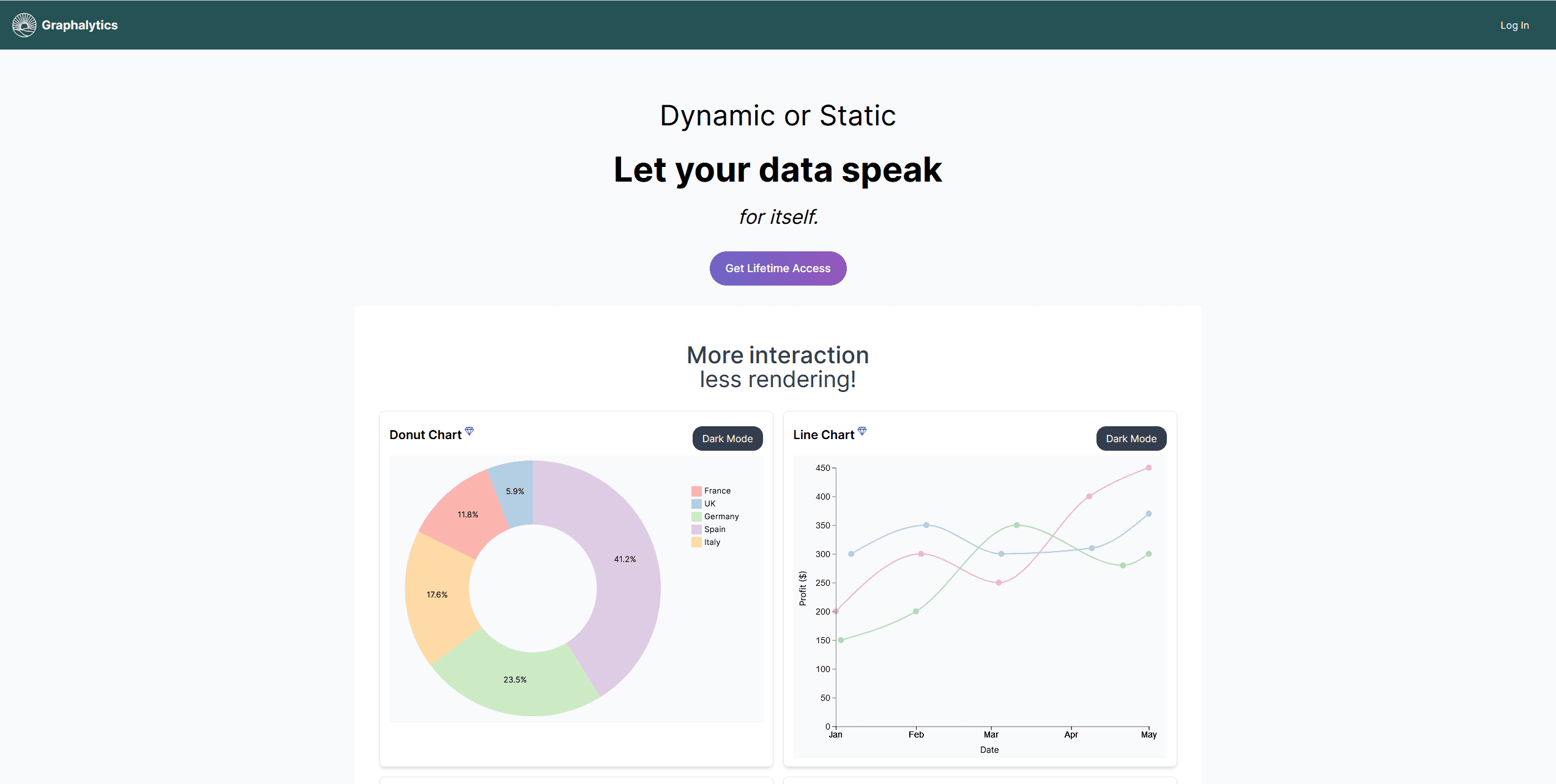This screenshot has height=784, width=1556.
Task: Click the green line's first point at 150
Action: pyautogui.click(x=841, y=640)
